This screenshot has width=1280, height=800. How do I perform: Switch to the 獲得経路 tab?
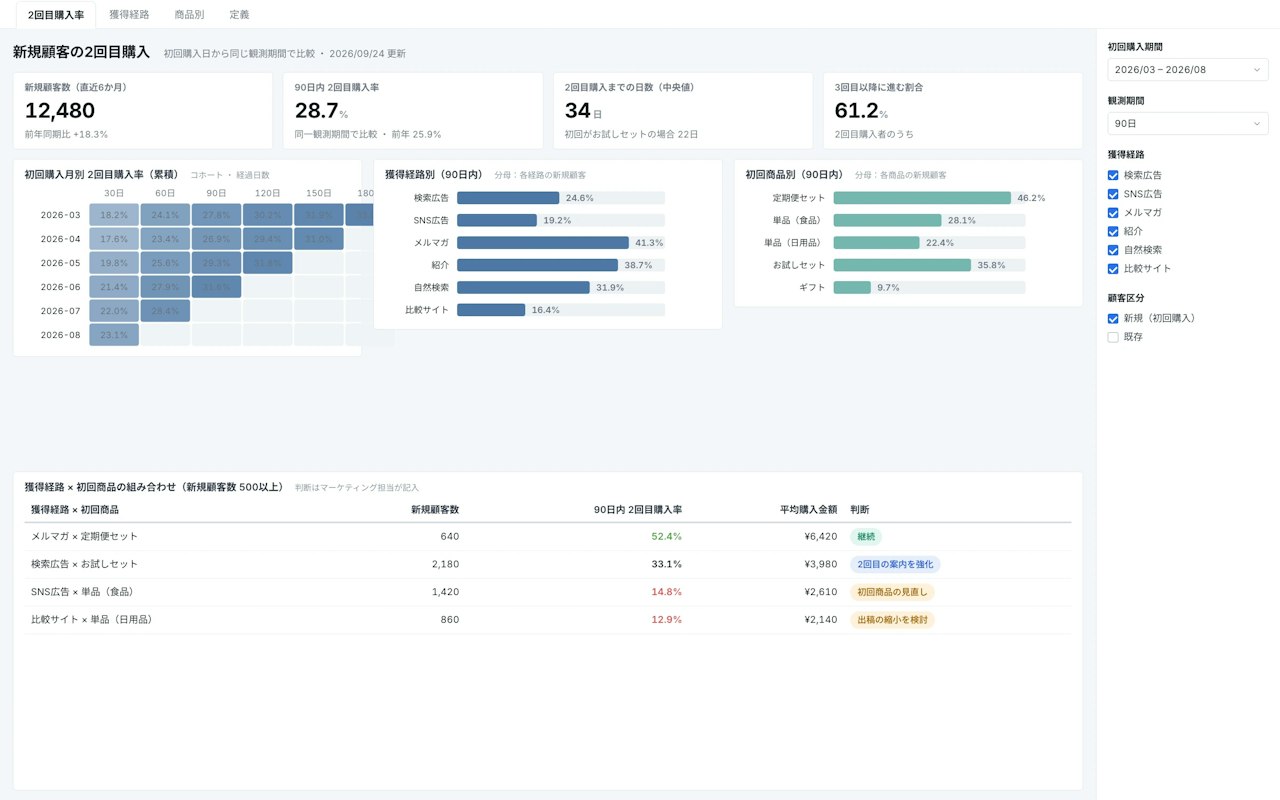[x=129, y=15]
